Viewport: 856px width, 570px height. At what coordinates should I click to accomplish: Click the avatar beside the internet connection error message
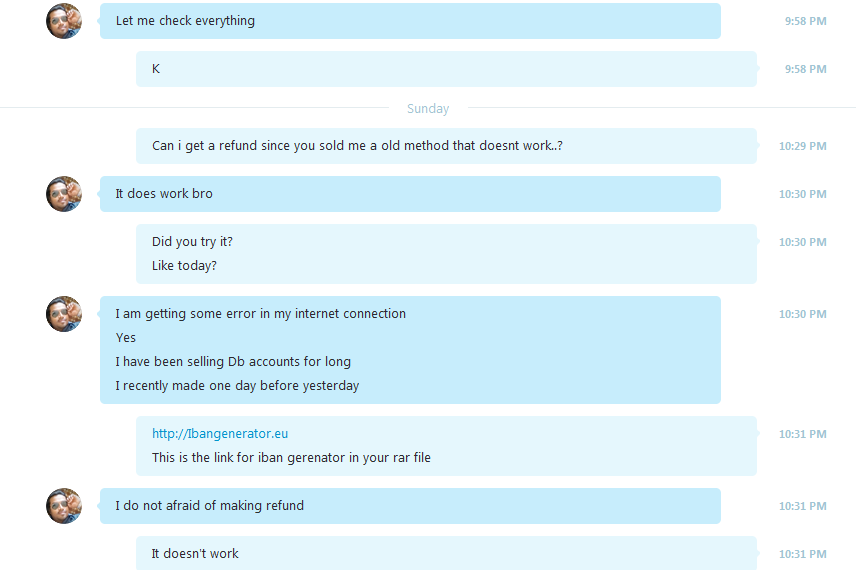click(x=64, y=314)
